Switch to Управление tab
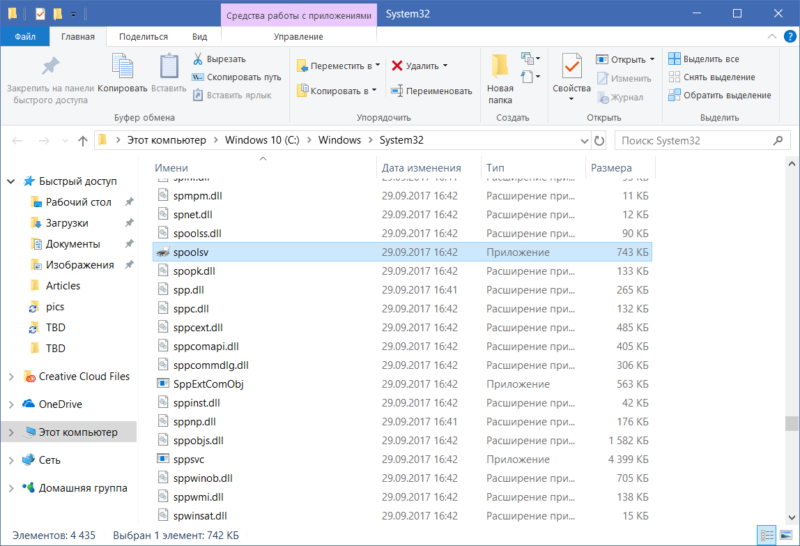The image size is (800, 546). tap(298, 37)
